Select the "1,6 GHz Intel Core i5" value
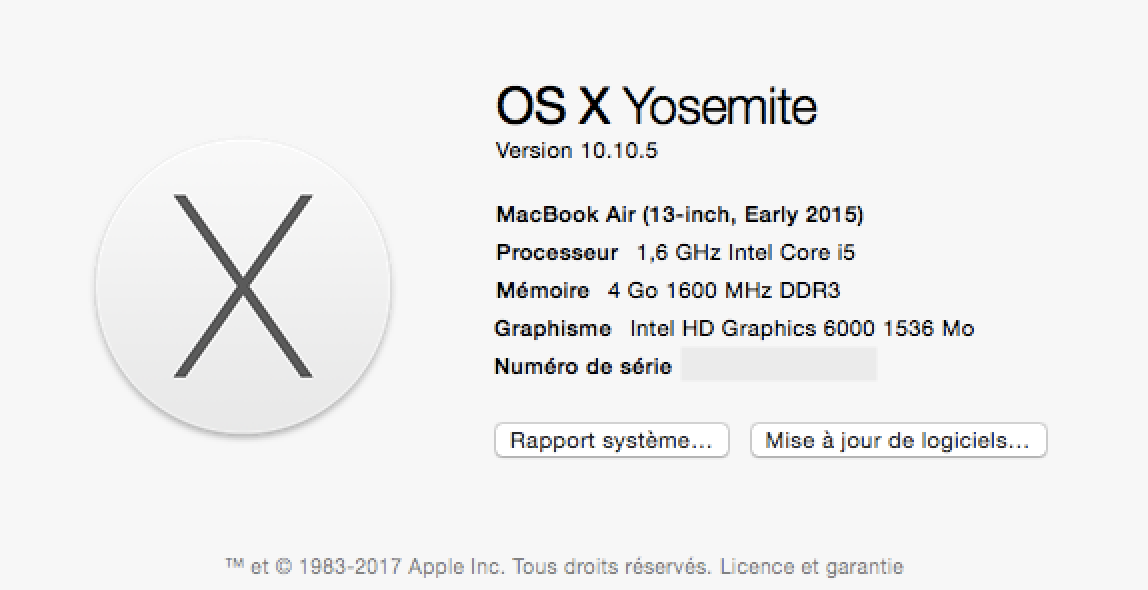 (x=745, y=252)
